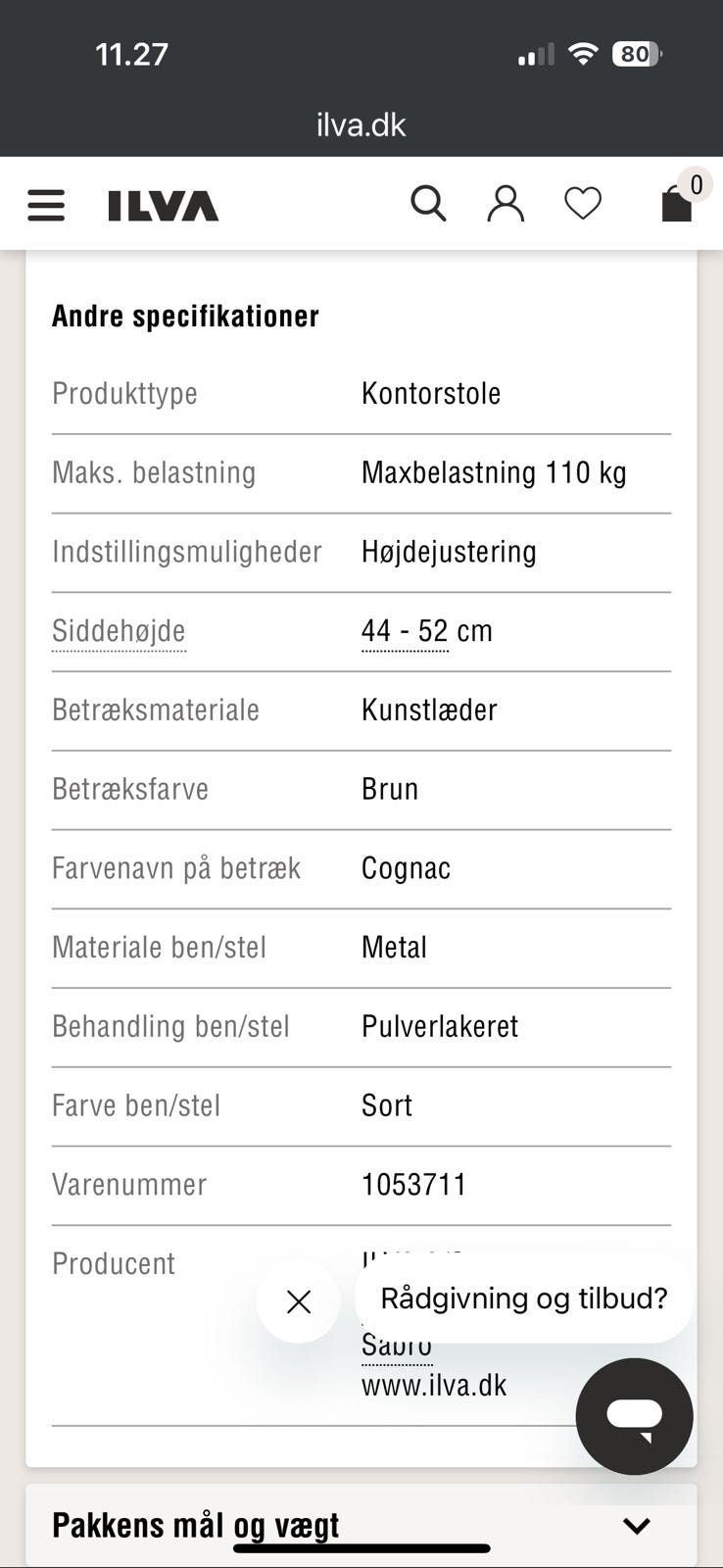Screen dimensions: 723x1568
Task: Open the search magnifier icon
Action: click(x=428, y=204)
